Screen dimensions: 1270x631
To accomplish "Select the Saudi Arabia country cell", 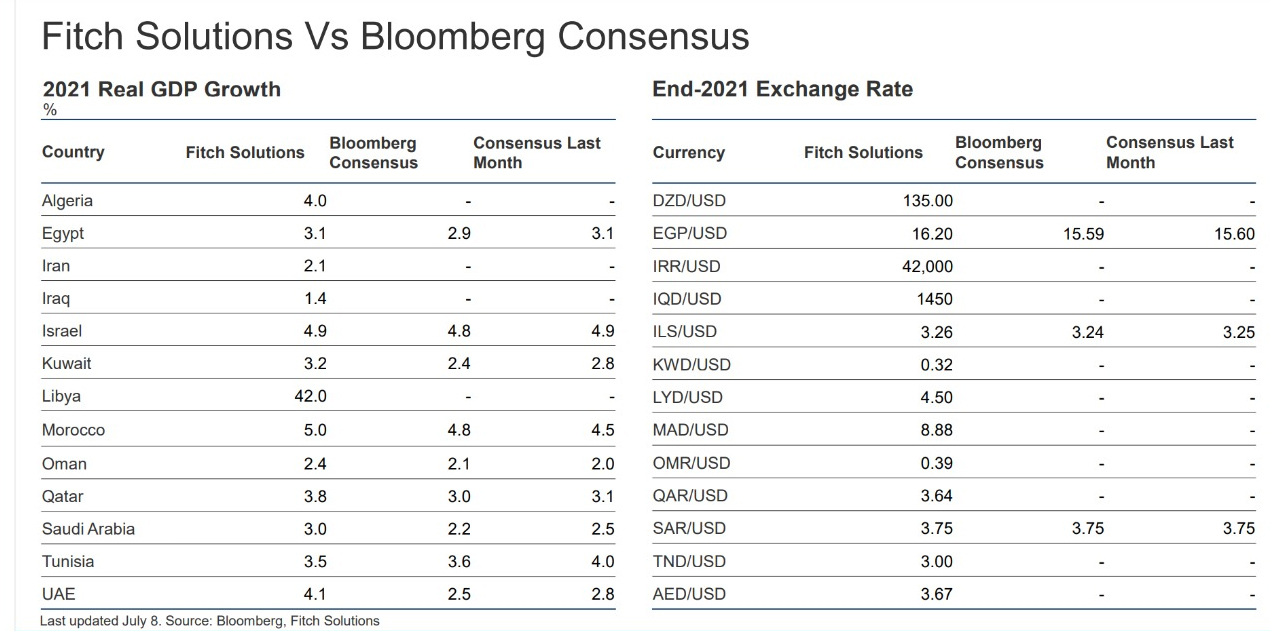I will [x=88, y=529].
